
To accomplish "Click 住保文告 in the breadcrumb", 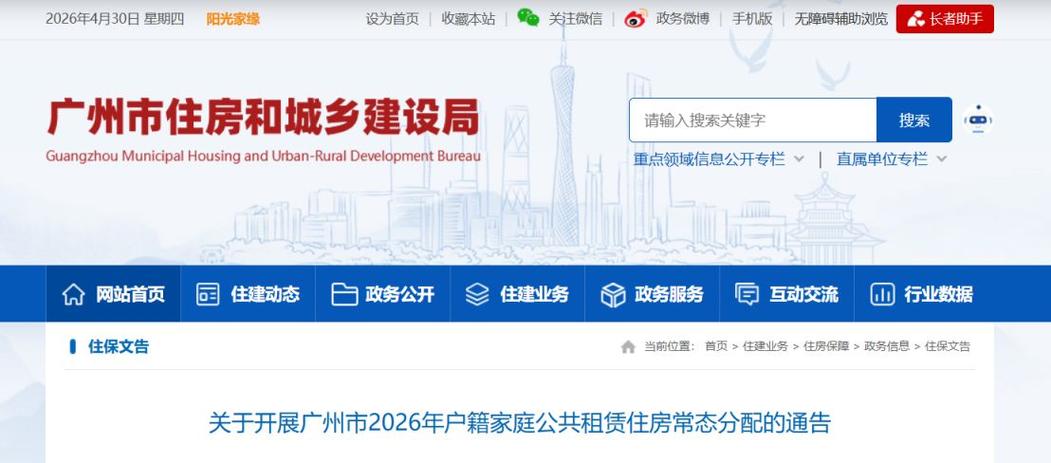I will point(947,346).
